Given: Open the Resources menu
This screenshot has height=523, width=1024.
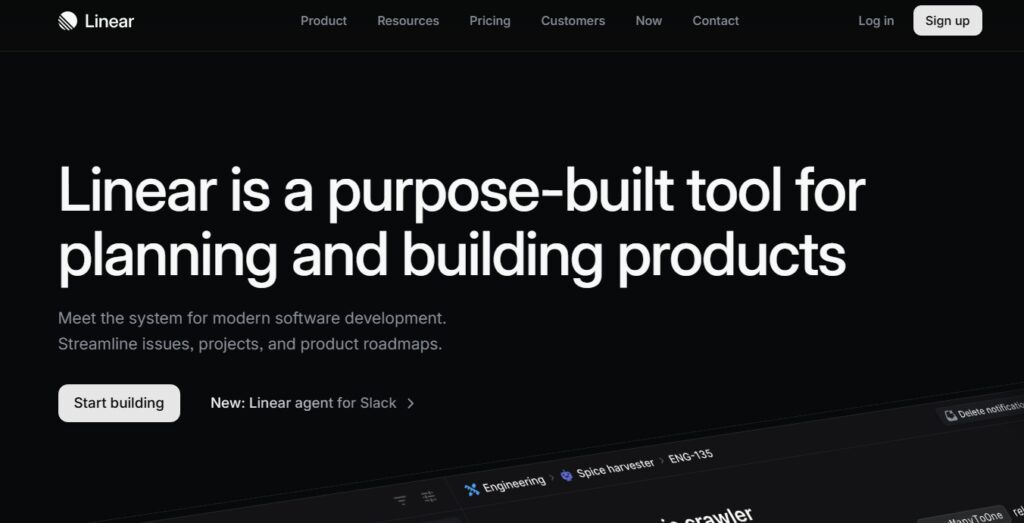Looking at the screenshot, I should [408, 21].
